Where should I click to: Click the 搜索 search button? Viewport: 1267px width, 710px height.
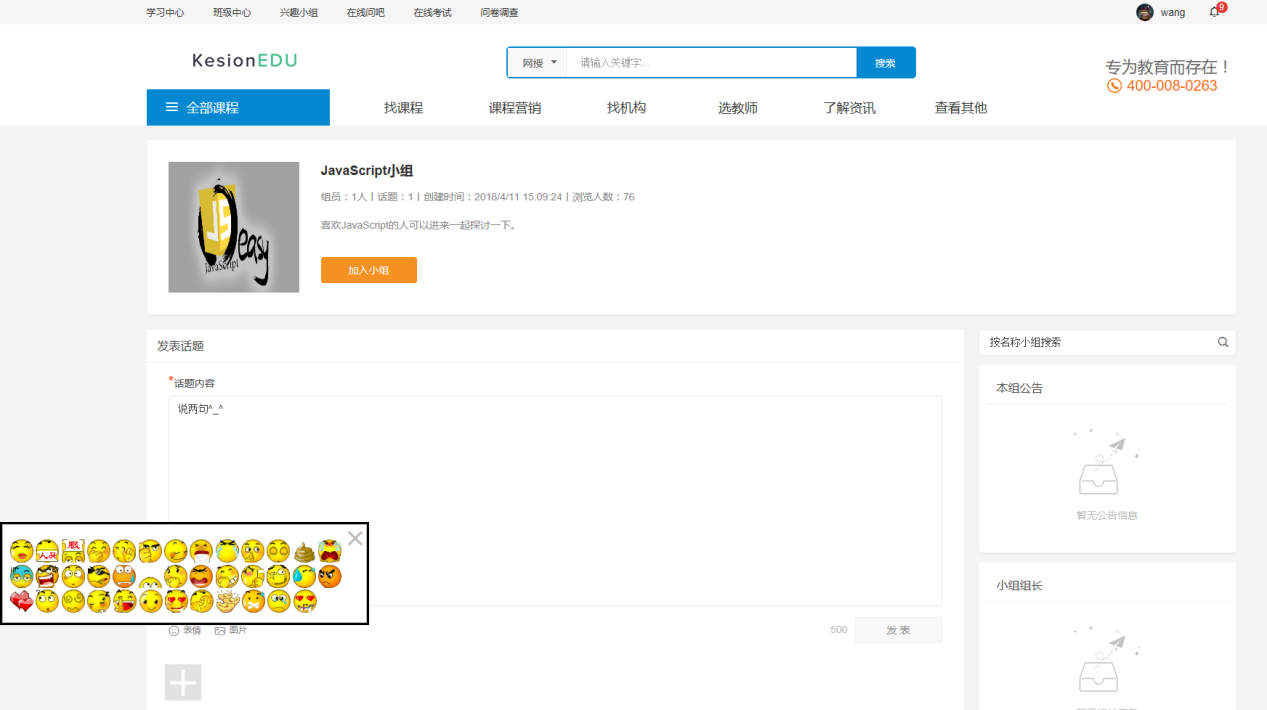885,61
